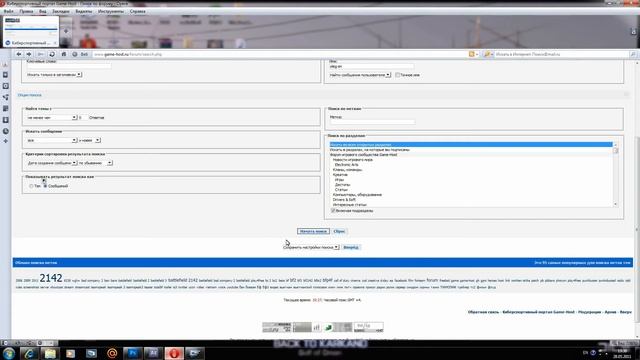Tick the exact name checkbox
The width and height of the screenshot is (640, 360).
pyautogui.click(x=398, y=75)
